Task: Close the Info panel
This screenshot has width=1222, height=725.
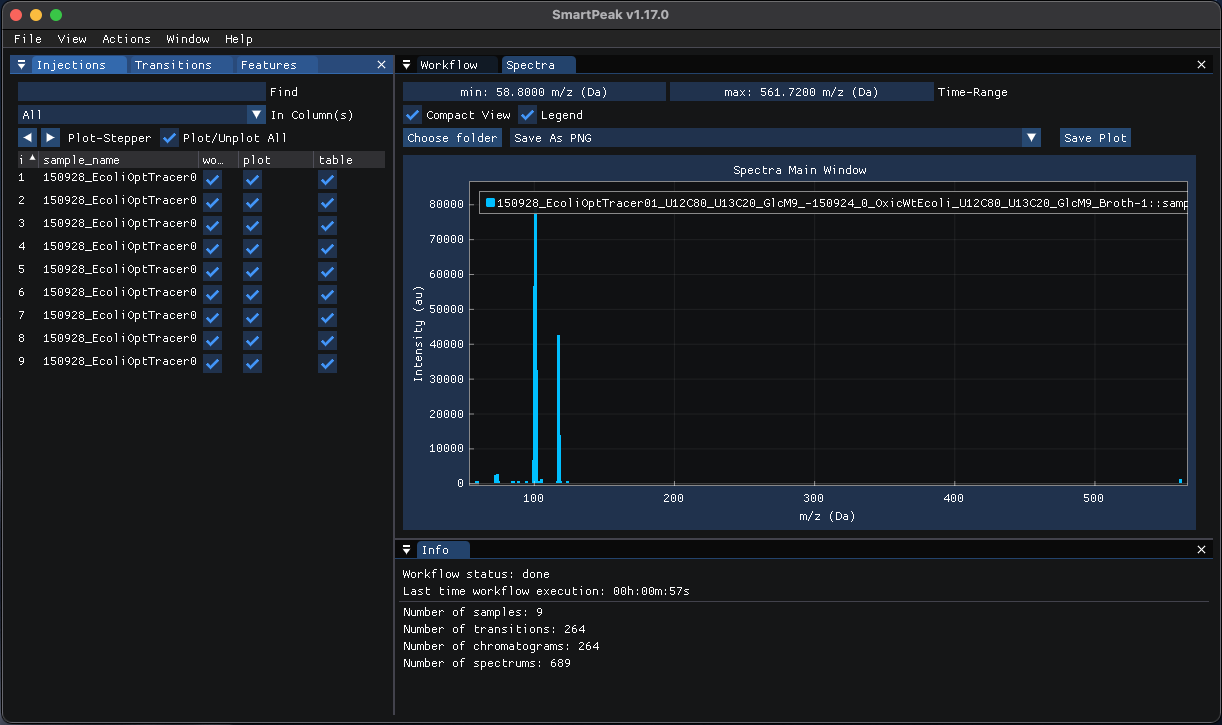Action: coord(1202,550)
